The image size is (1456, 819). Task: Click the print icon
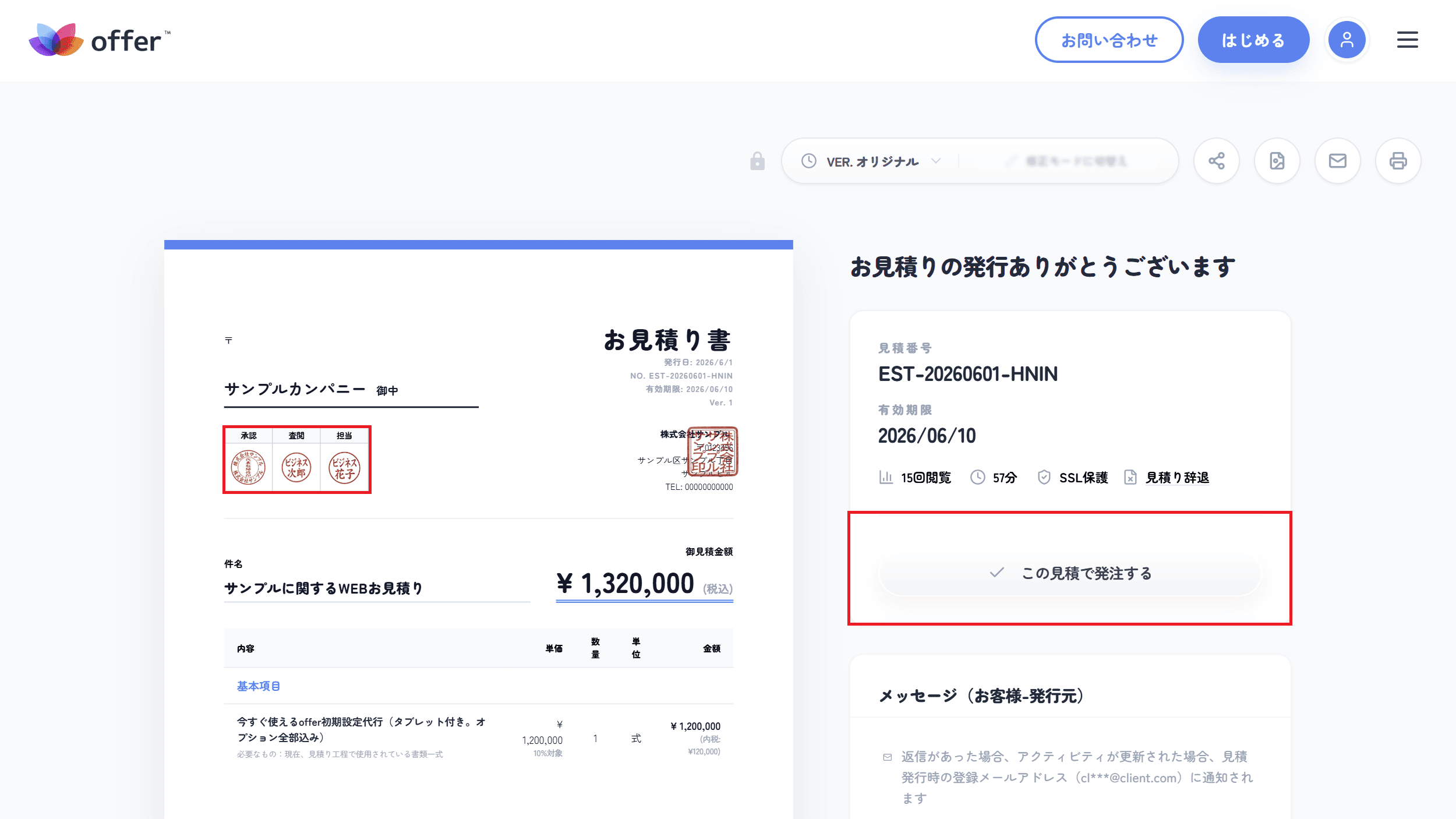click(1398, 161)
